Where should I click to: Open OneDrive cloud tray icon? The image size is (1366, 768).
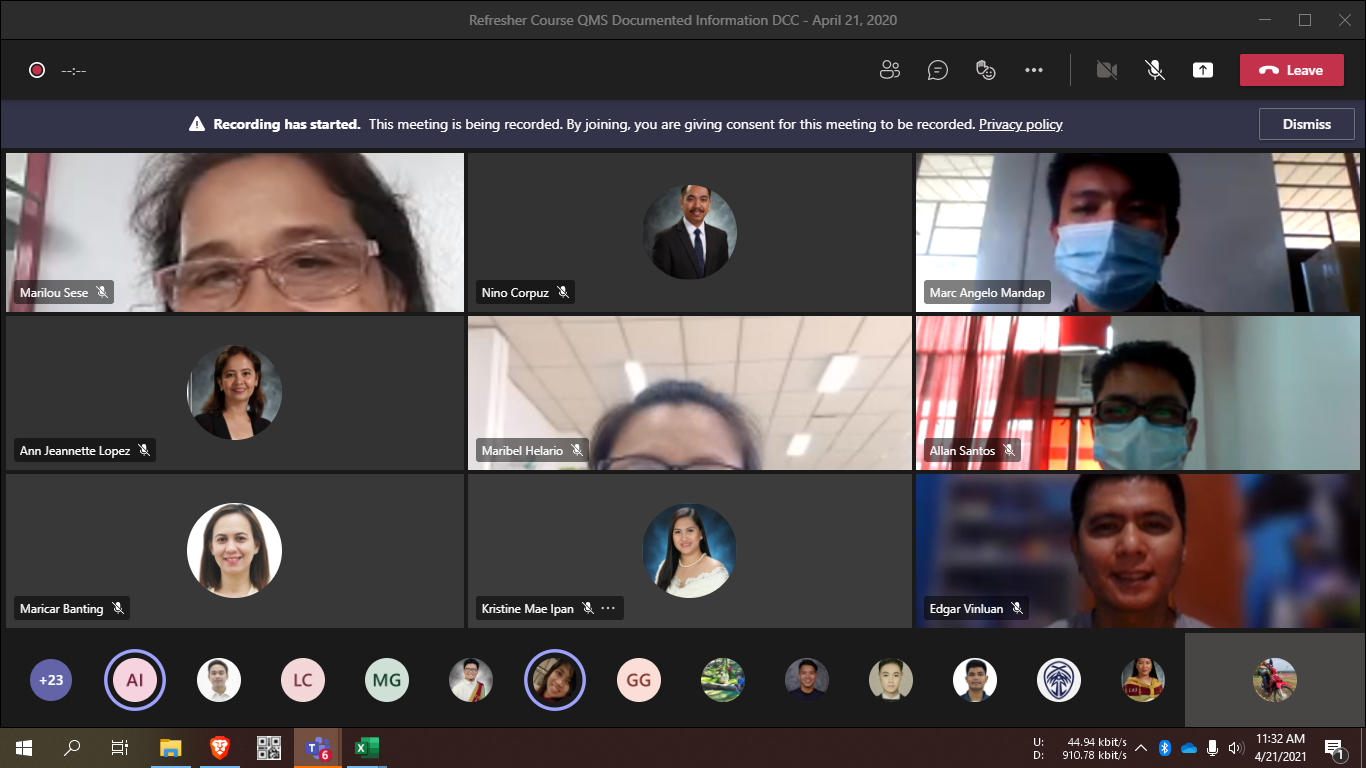click(1189, 747)
